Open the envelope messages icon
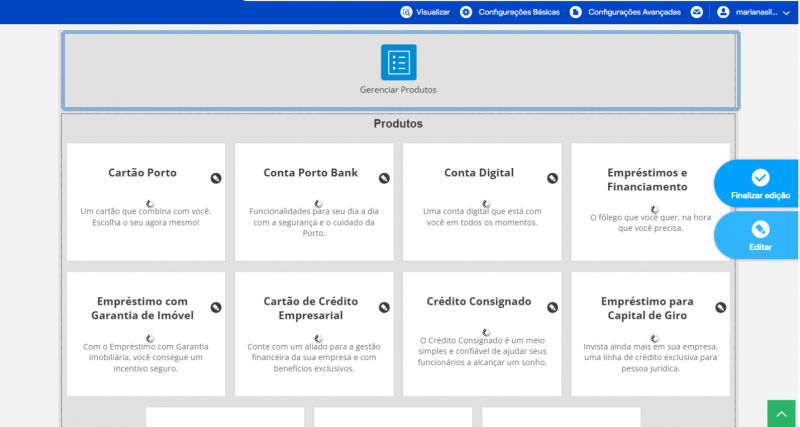 [x=696, y=12]
